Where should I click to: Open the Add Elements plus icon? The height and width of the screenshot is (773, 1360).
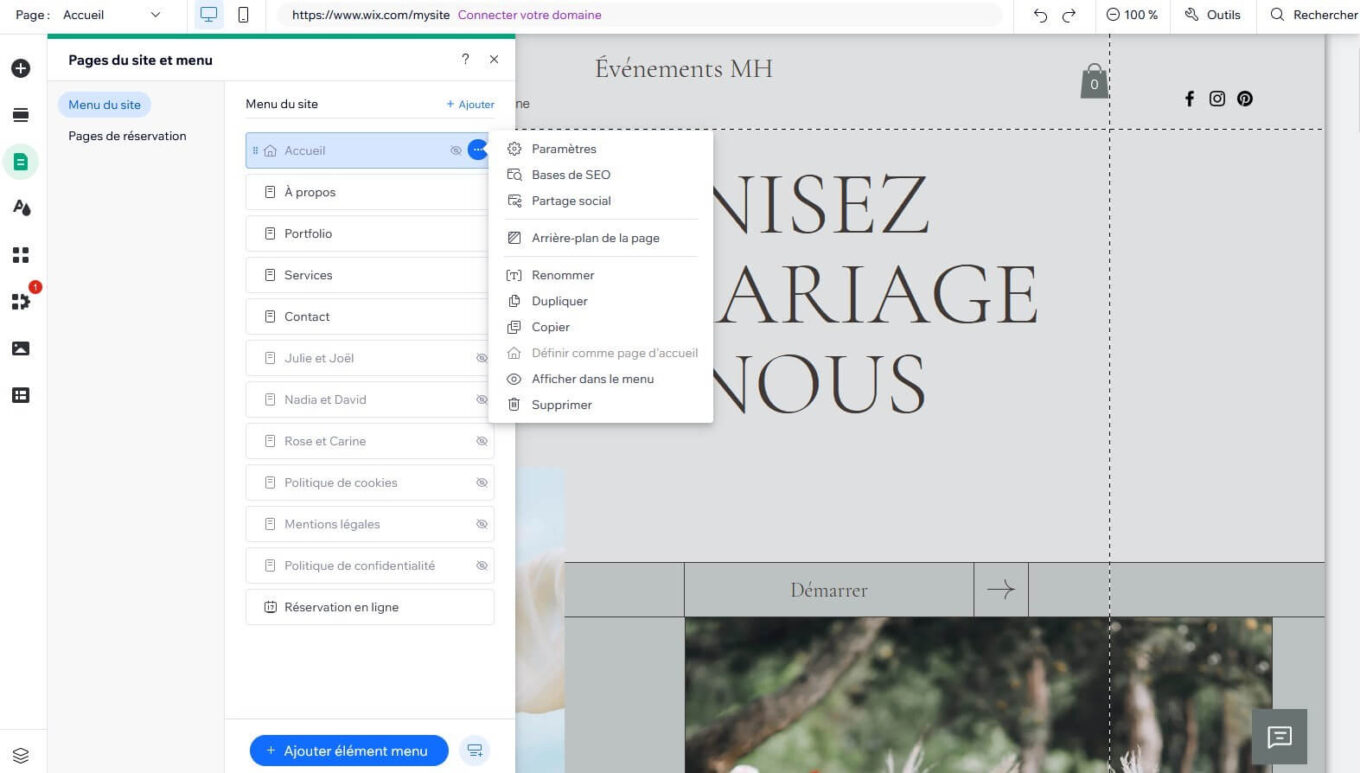[20, 69]
